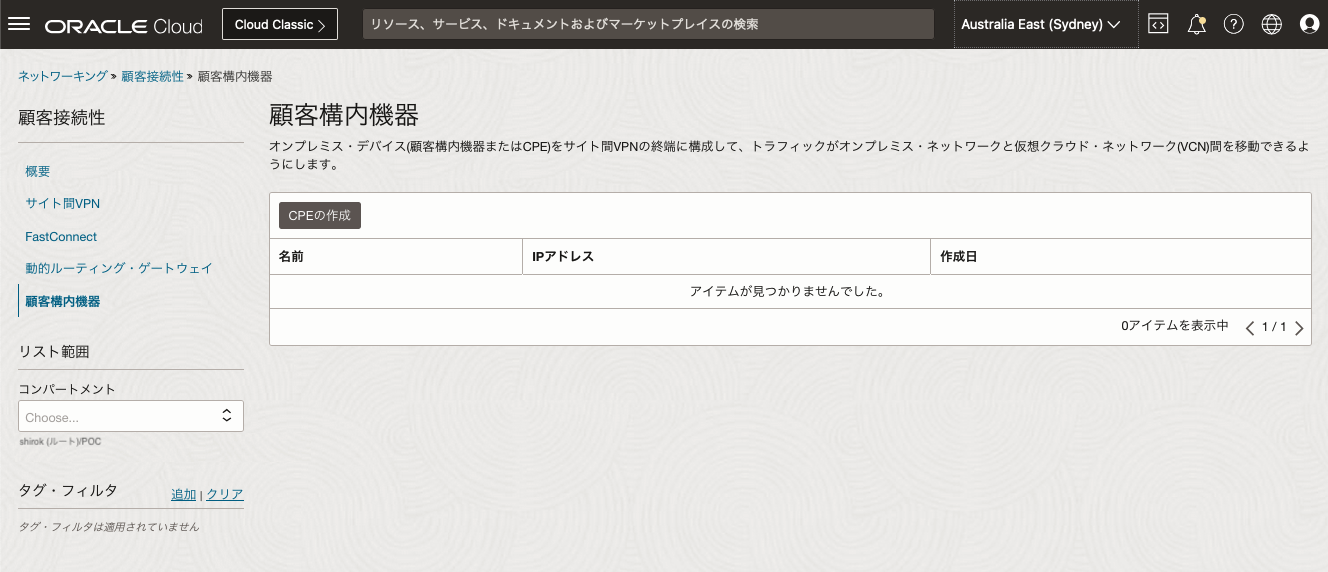The width and height of the screenshot is (1328, 572).
Task: Open the hamburger navigation menu
Action: coord(19,24)
